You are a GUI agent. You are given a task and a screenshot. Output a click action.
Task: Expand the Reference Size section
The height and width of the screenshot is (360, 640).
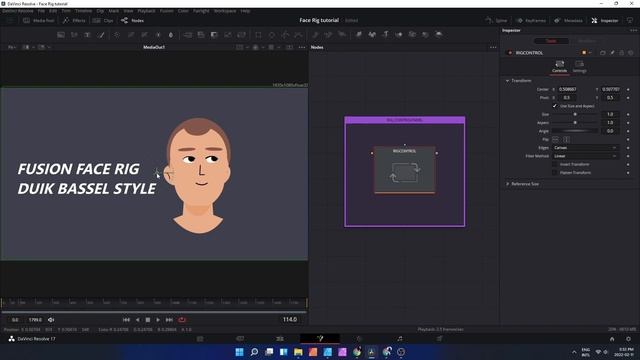point(507,184)
